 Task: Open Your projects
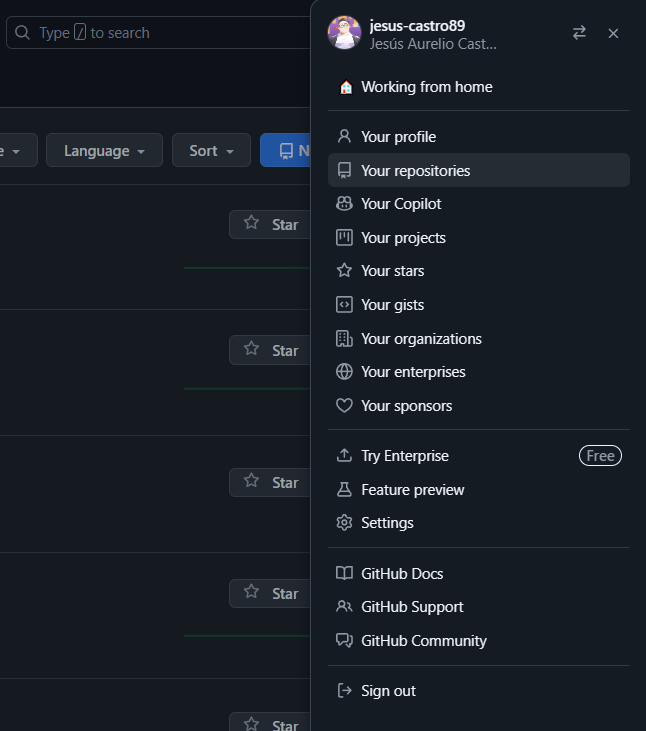(x=479, y=238)
